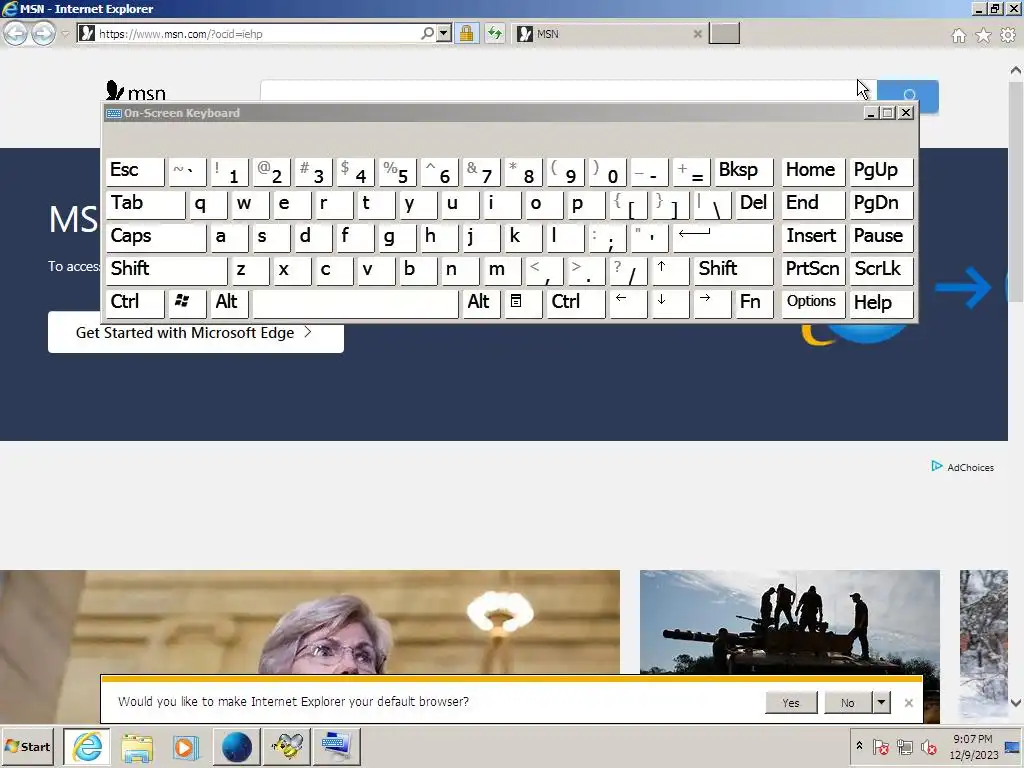Click No in default browser prompt
This screenshot has width=1024, height=768.
point(848,703)
